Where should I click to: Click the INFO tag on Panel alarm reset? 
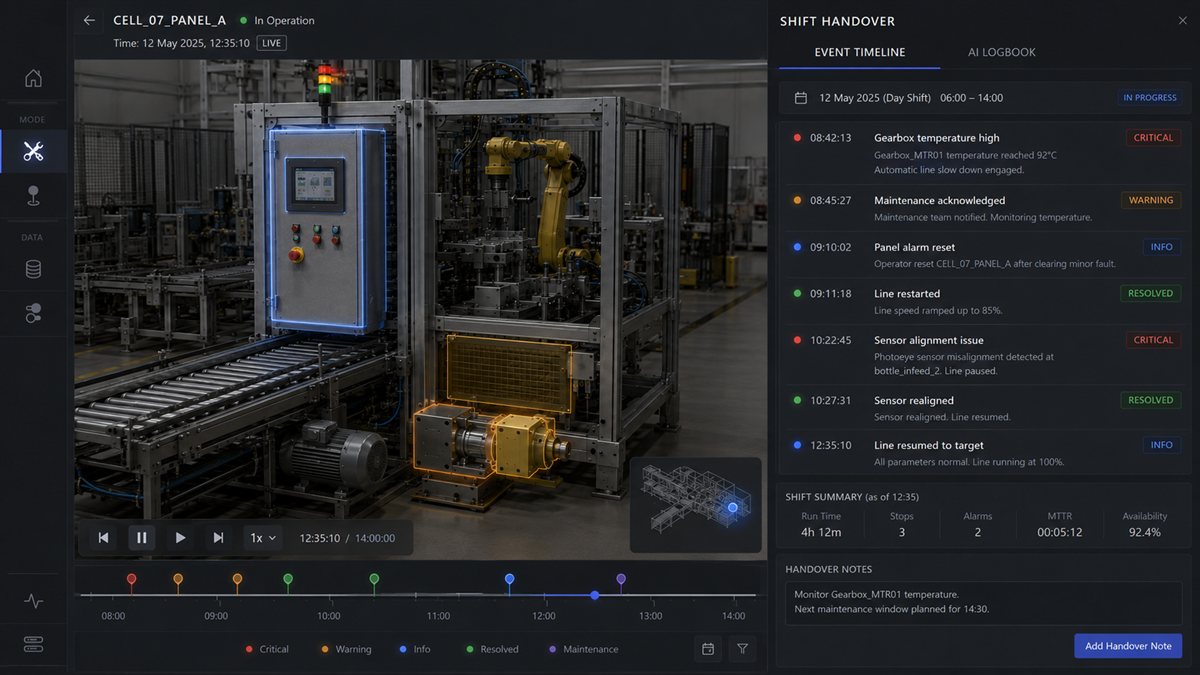(1162, 247)
